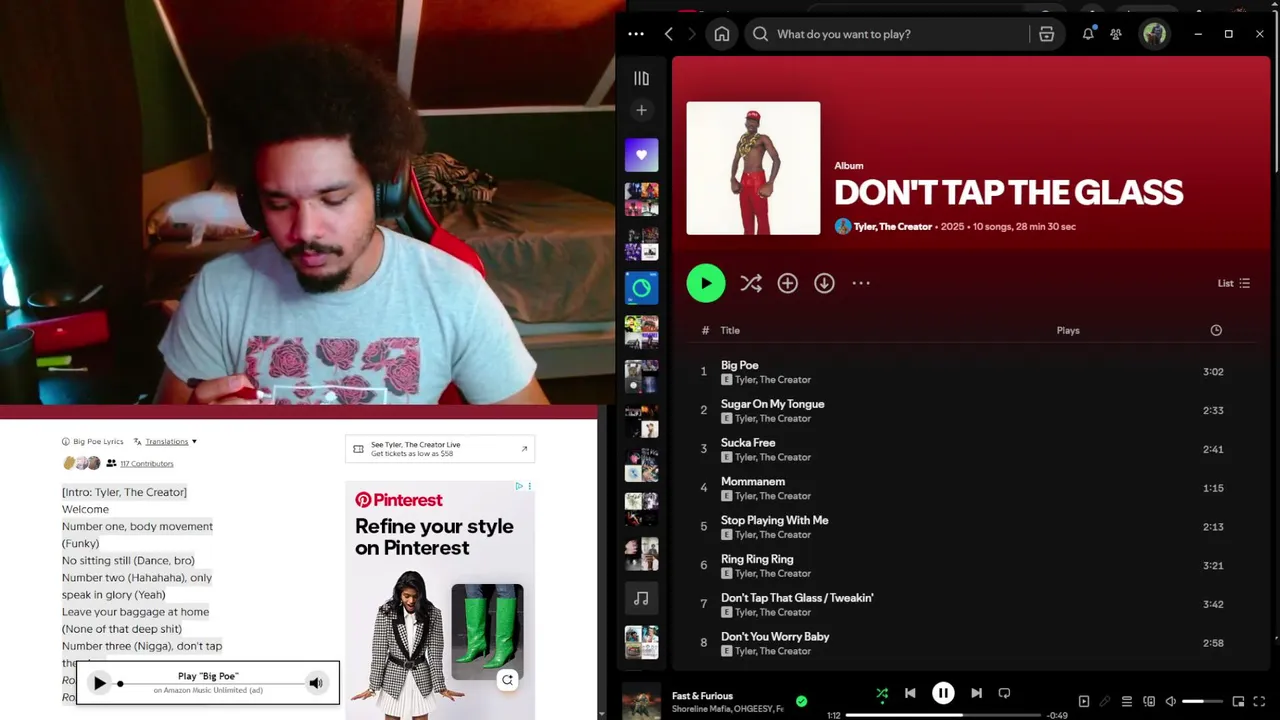Open the teal circle playlist in the sidebar
This screenshot has height=720, width=1280.
pos(641,288)
